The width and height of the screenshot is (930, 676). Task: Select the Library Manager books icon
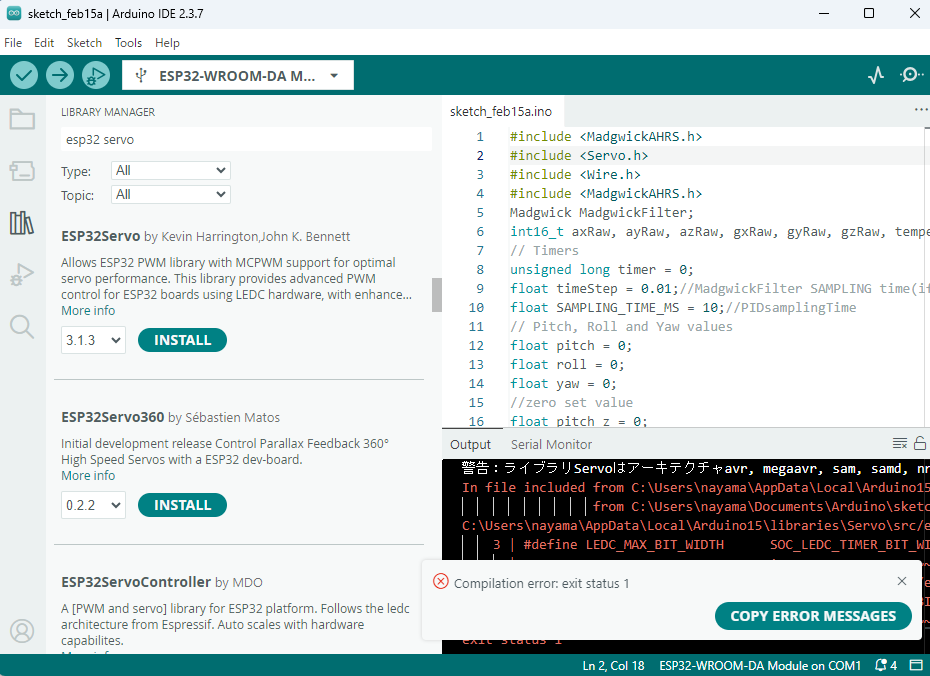pos(22,223)
